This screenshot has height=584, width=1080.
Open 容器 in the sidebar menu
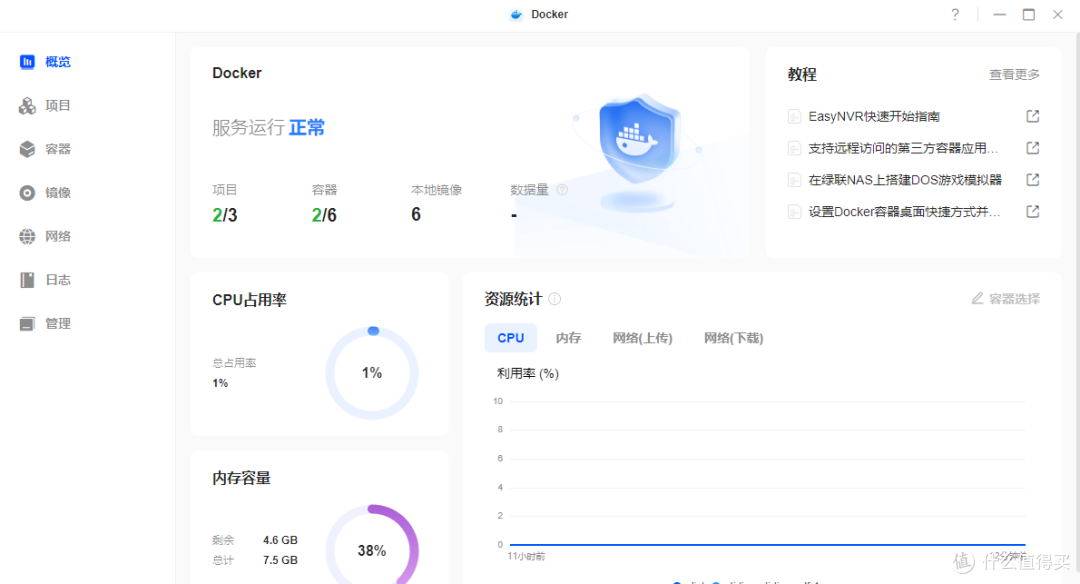[x=58, y=149]
